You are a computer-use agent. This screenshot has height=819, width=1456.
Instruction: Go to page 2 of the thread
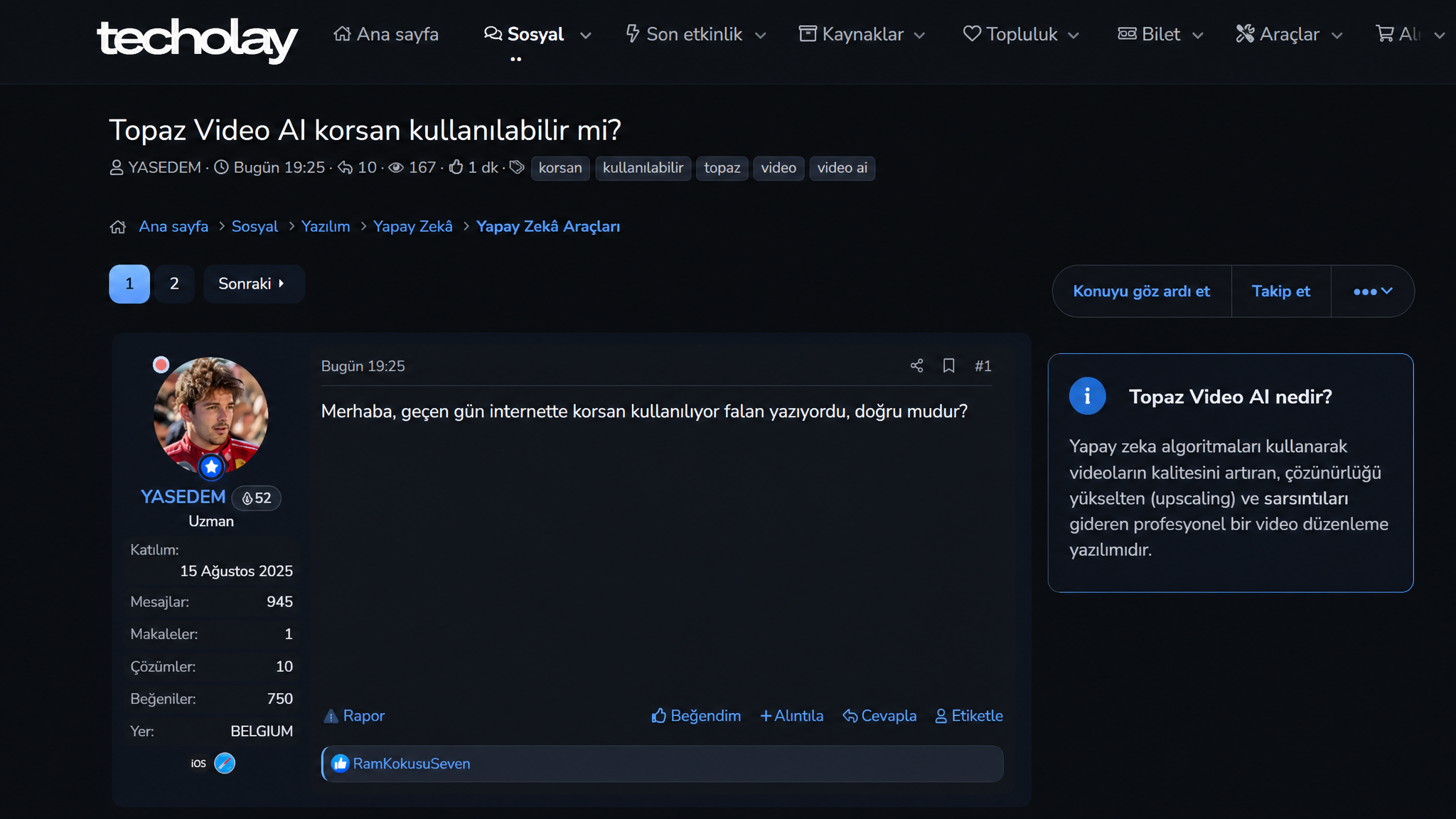click(x=174, y=284)
